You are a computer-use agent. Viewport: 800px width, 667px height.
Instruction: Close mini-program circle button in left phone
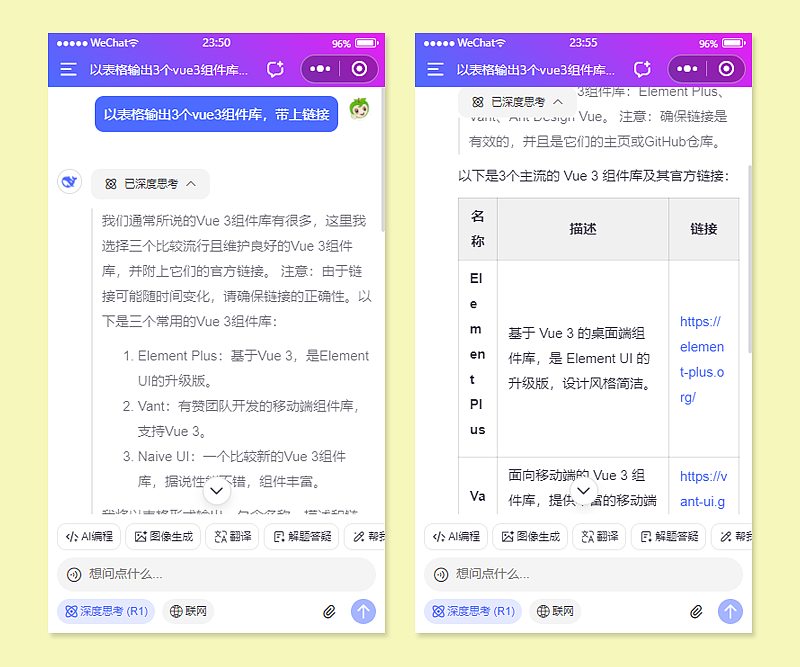coord(359,69)
